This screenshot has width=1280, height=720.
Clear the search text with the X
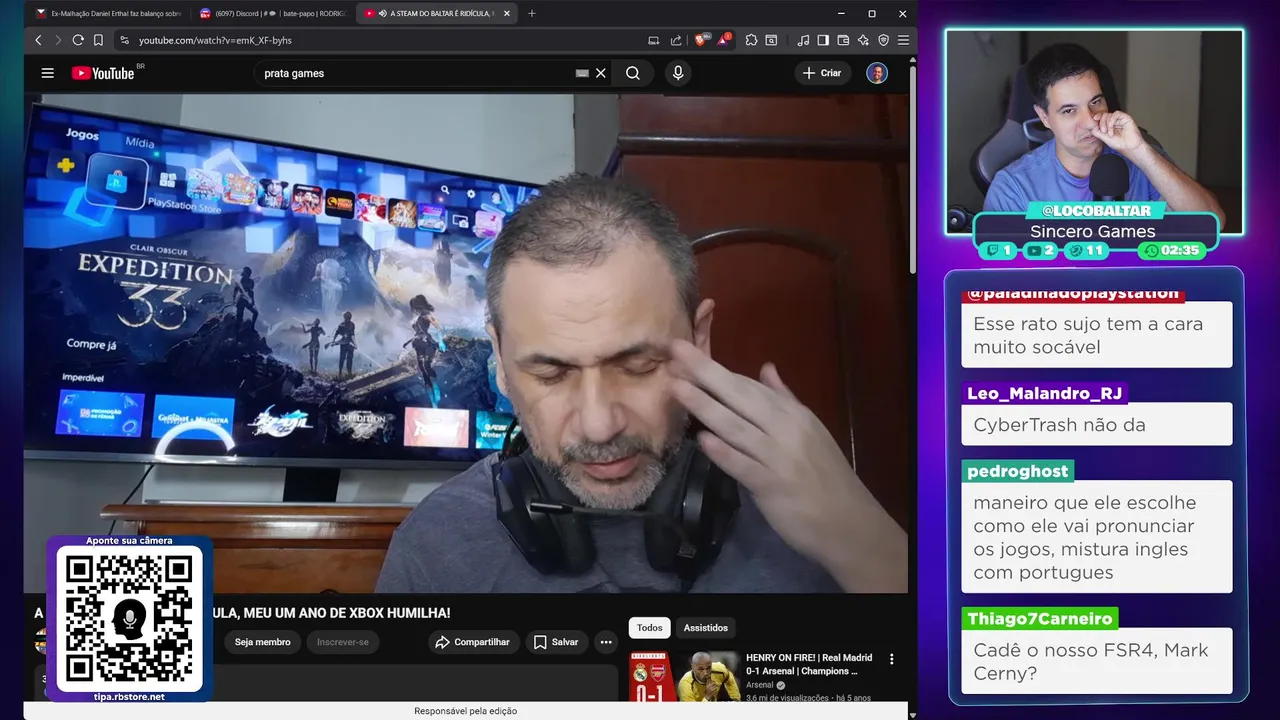click(x=601, y=73)
